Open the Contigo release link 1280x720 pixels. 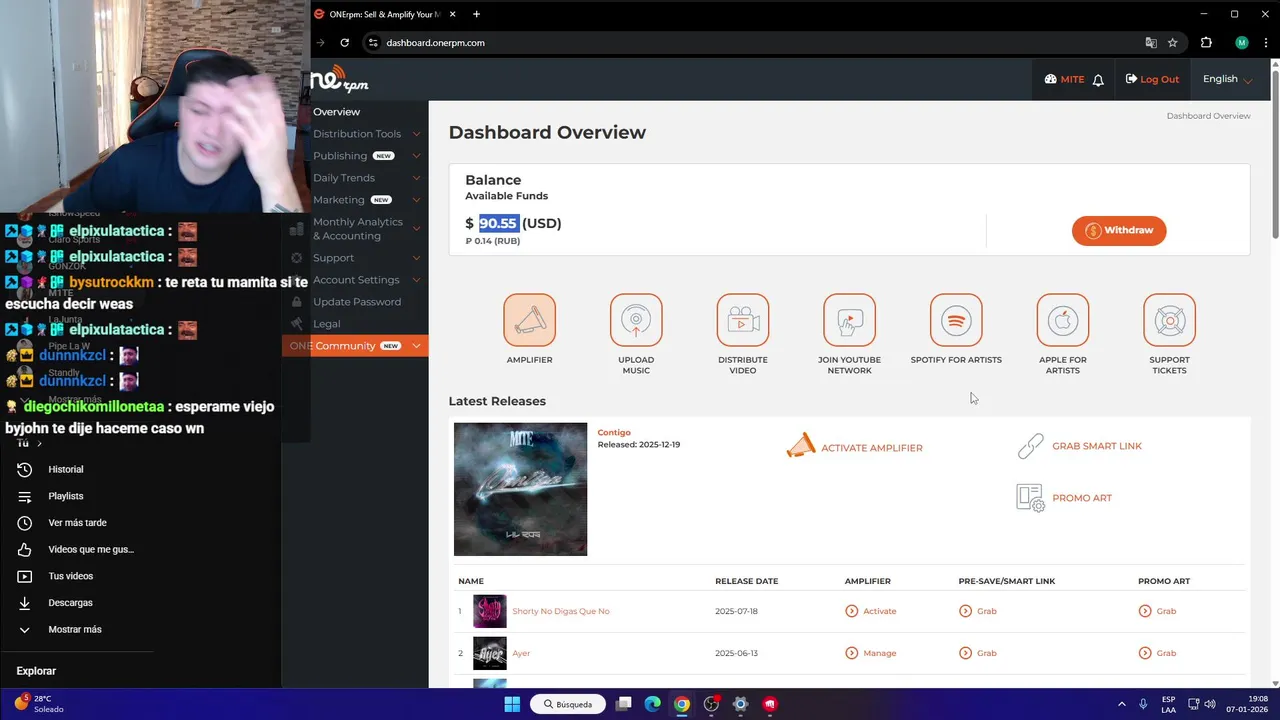614,432
